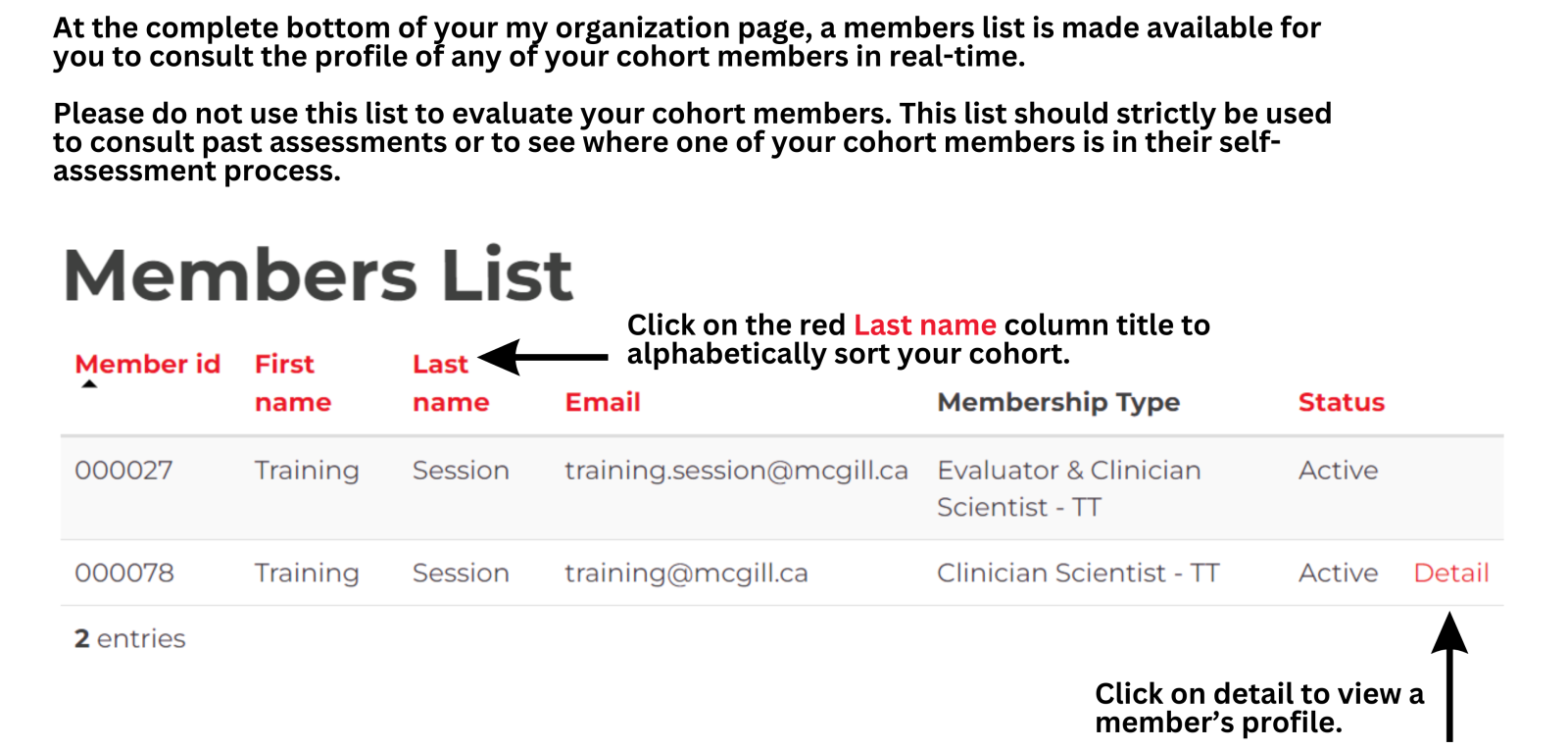Click training.session@mcgill.ca email address
1568x749 pixels.
coord(736,471)
